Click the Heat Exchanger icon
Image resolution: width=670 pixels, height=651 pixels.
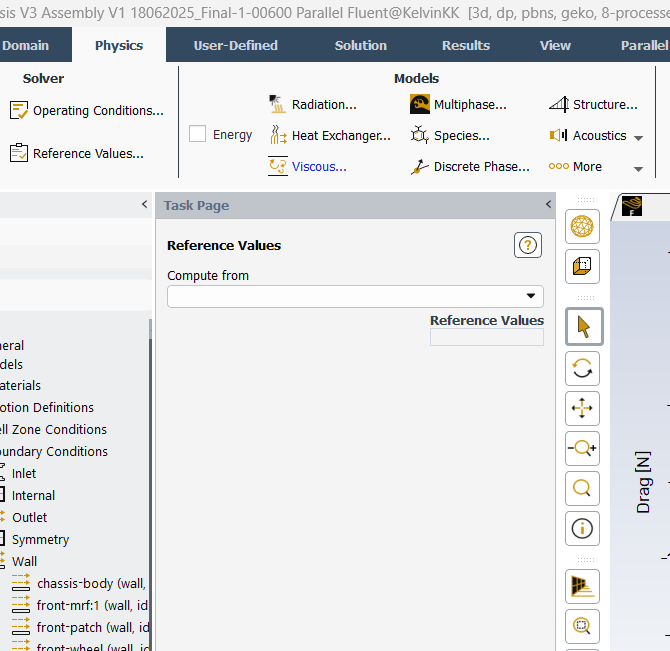278,135
